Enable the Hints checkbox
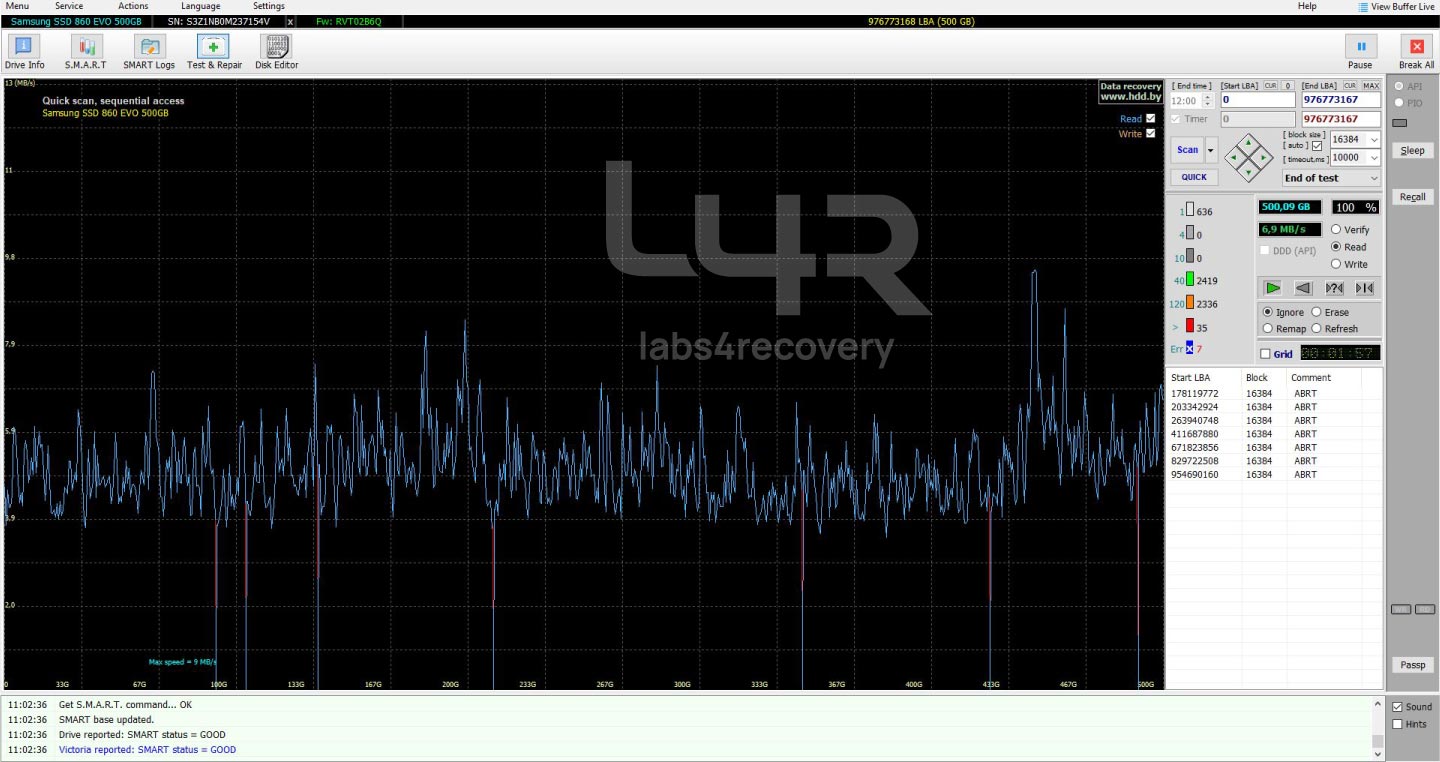1440x762 pixels. 1397,724
